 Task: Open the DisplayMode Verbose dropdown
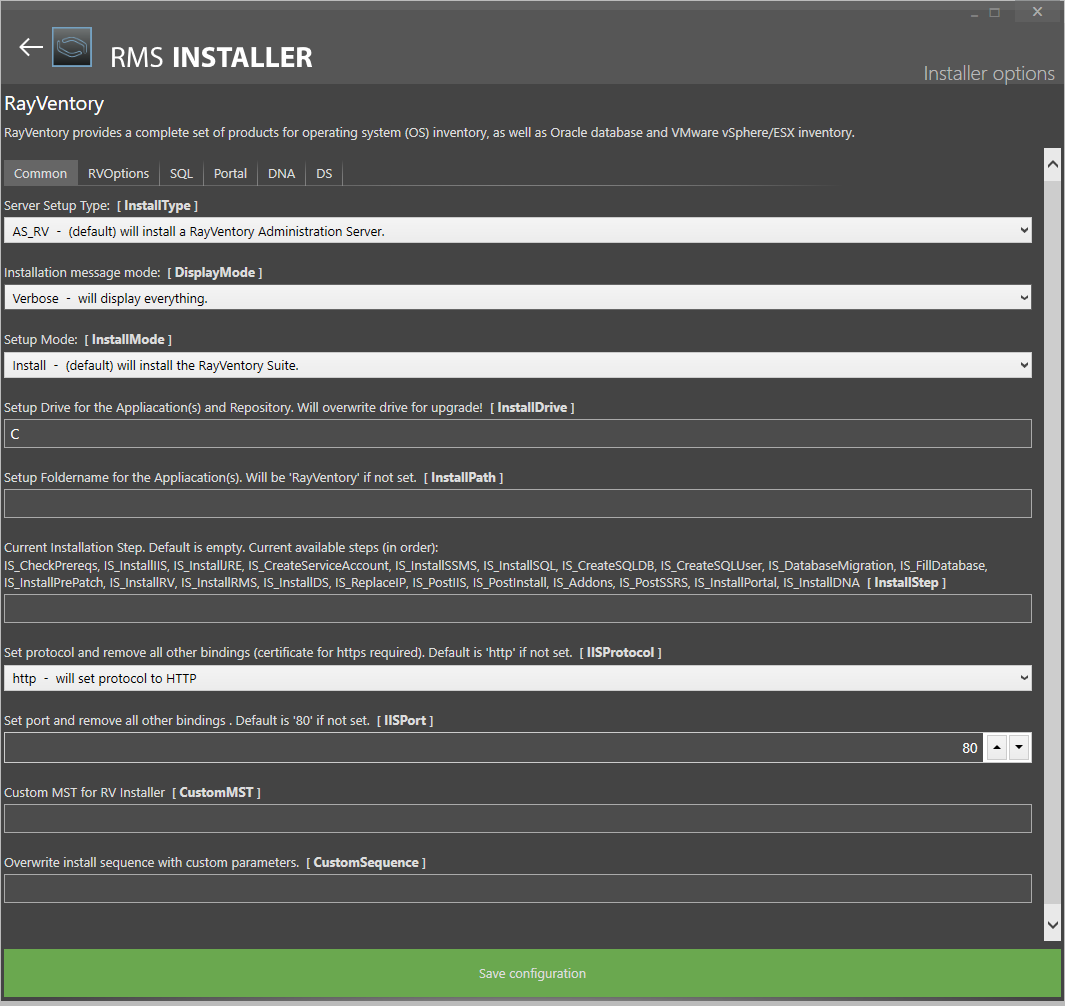pyautogui.click(x=518, y=298)
